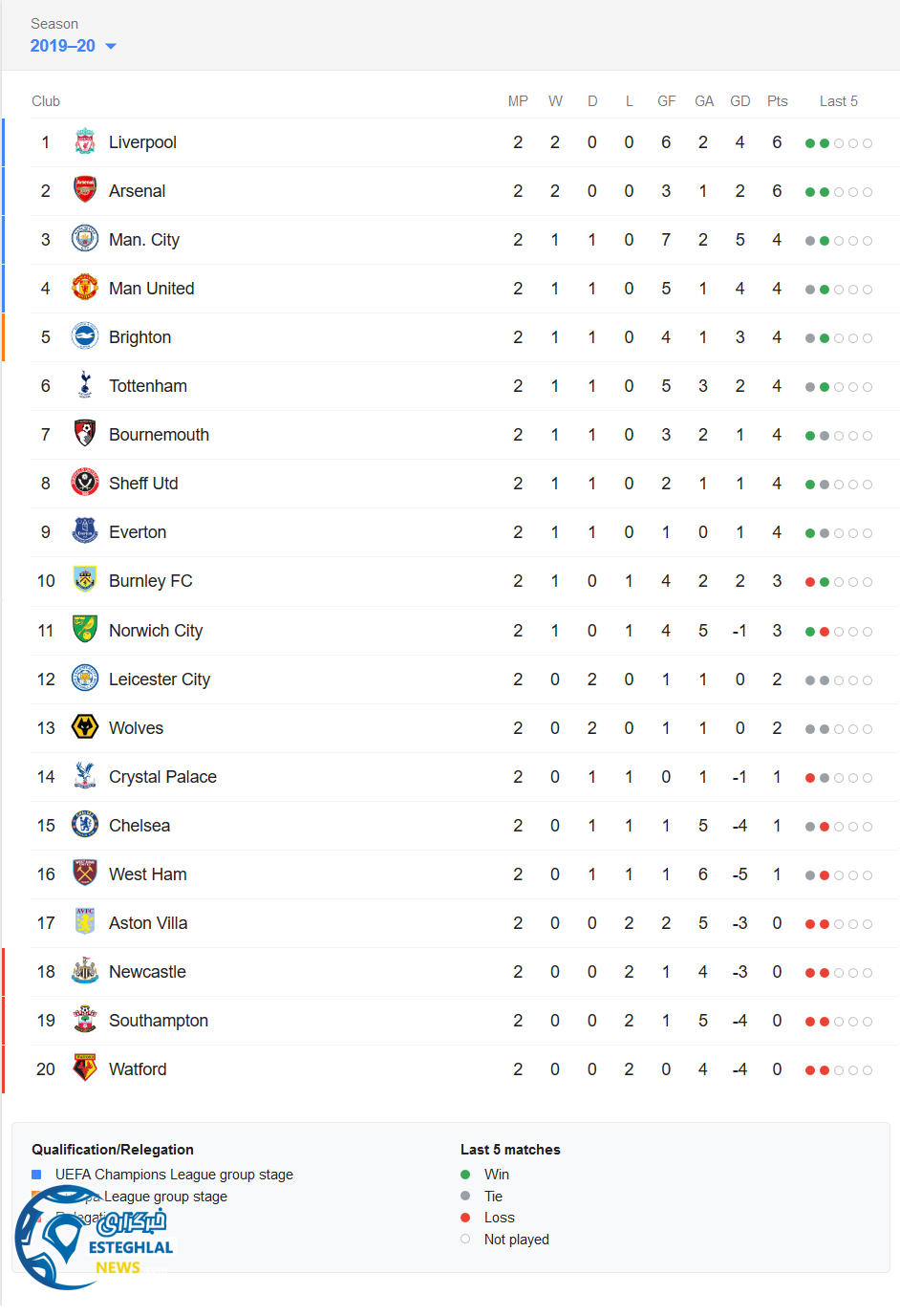Open the Leicester City team link
Screen dimensions: 900x1316
click(x=160, y=680)
